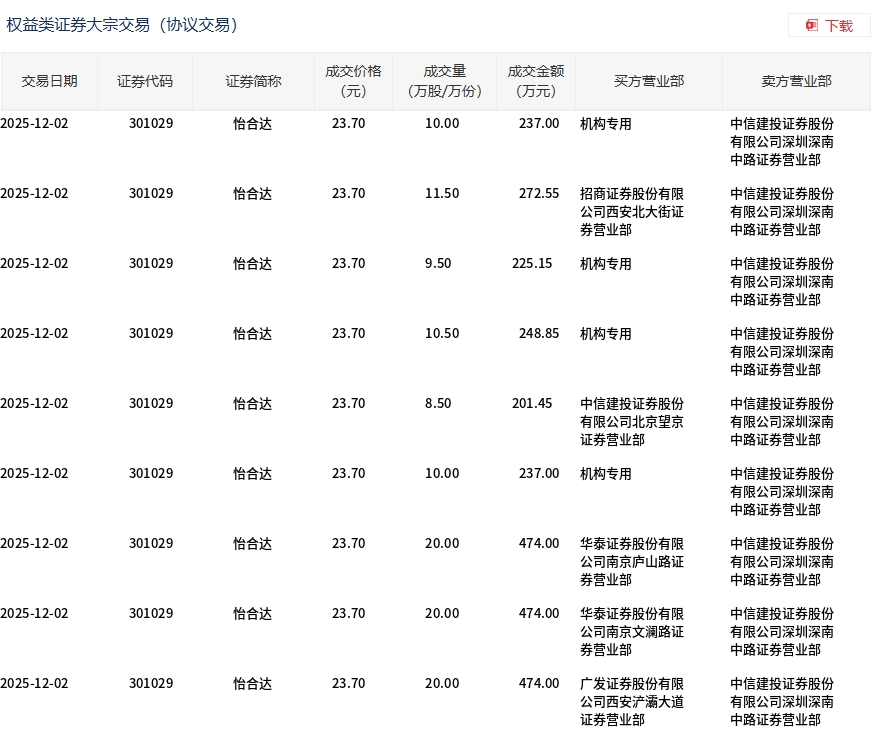
Task: Select the 8.50 volume cell
Action: pyautogui.click(x=438, y=403)
